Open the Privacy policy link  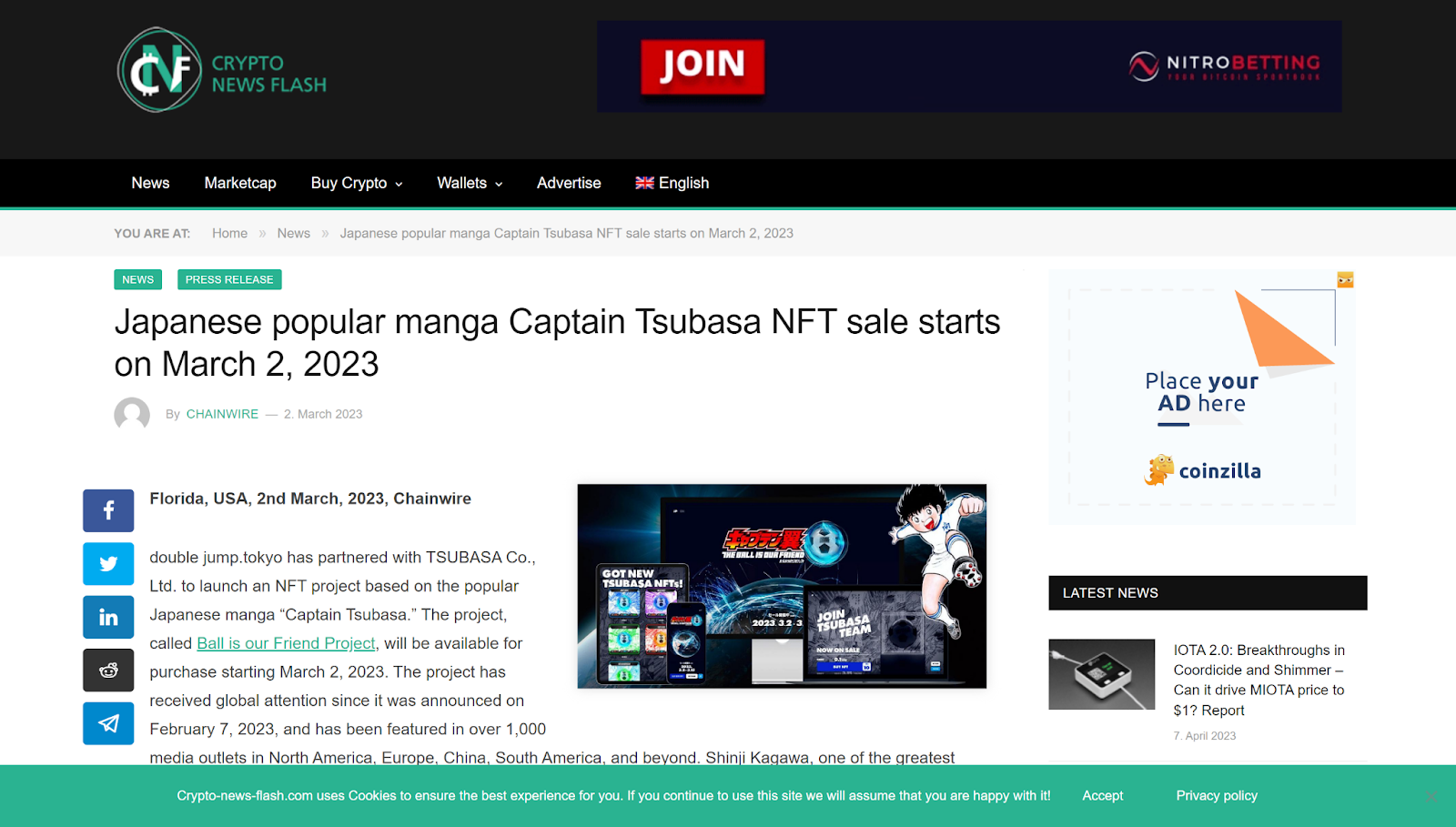pos(1217,795)
